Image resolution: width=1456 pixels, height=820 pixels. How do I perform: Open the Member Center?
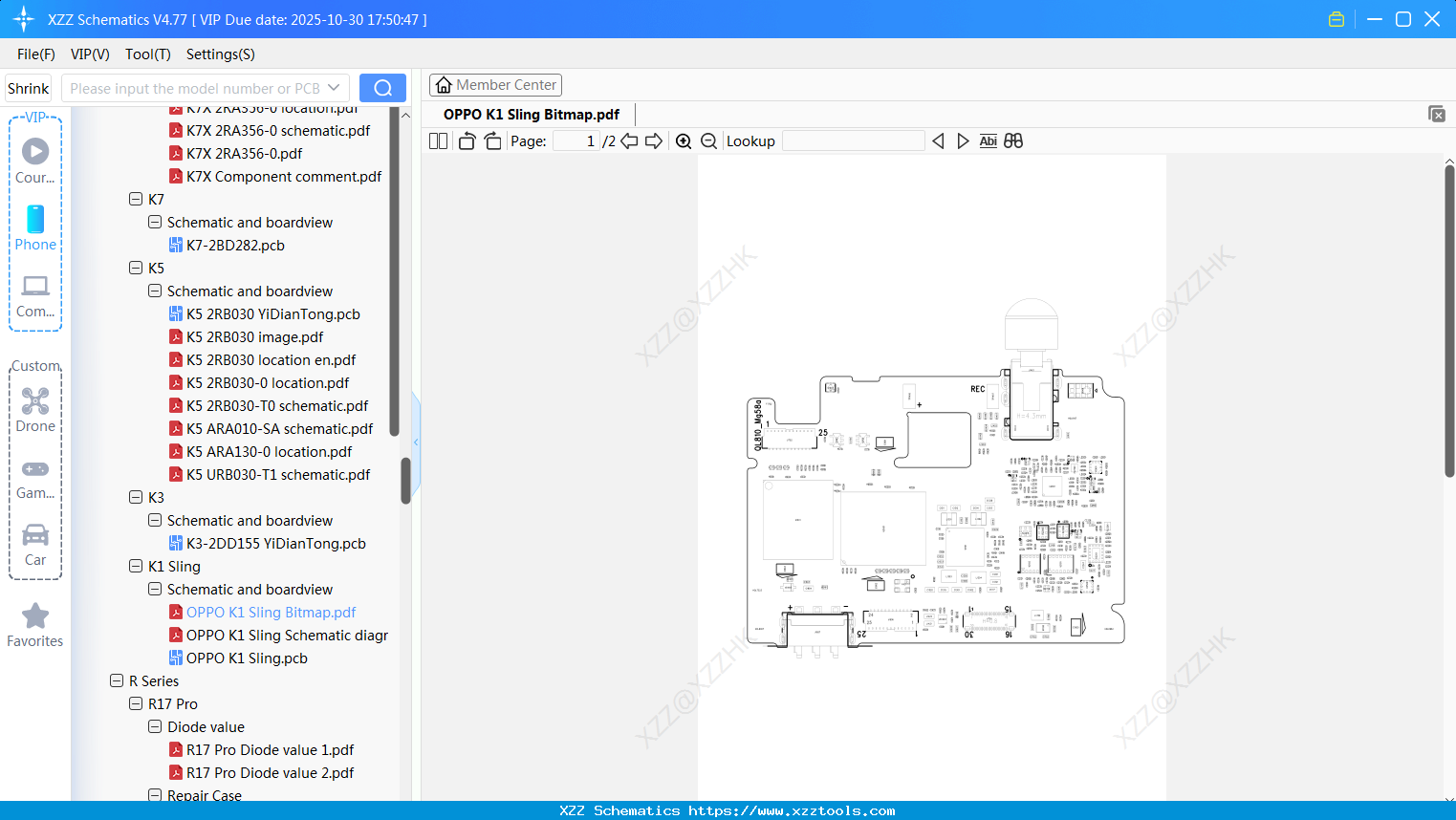pyautogui.click(x=495, y=85)
